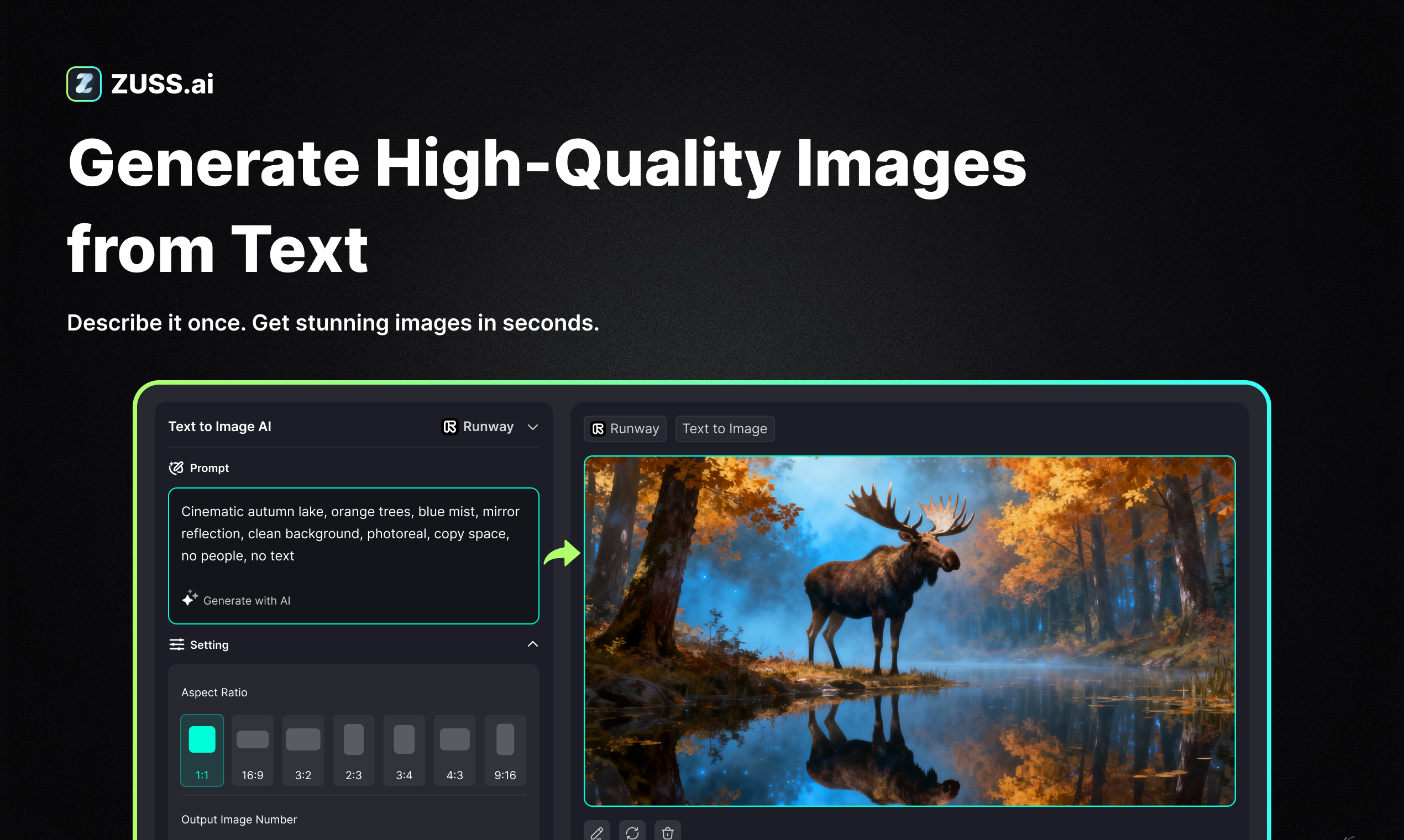The height and width of the screenshot is (840, 1404).
Task: Switch aspect ratio to 3:4
Action: (404, 750)
